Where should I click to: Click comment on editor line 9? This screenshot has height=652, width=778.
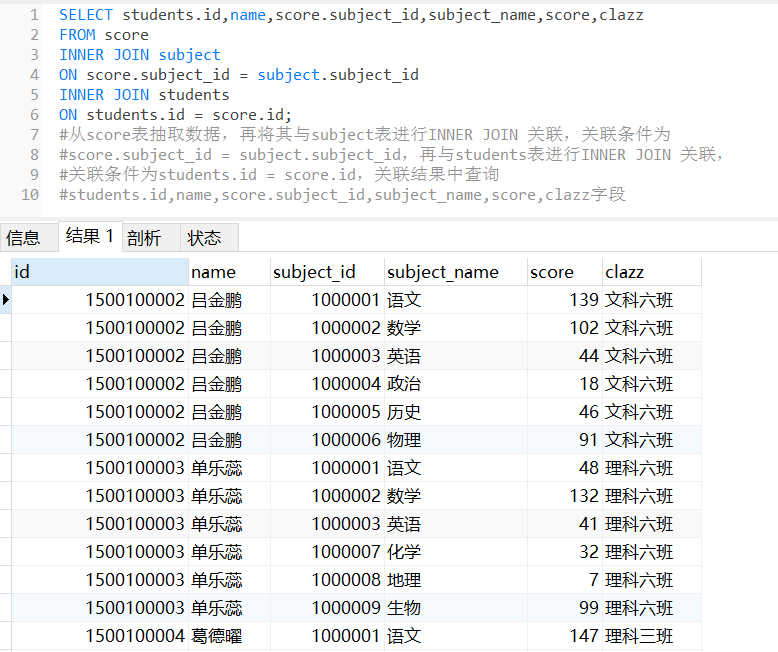coord(279,175)
